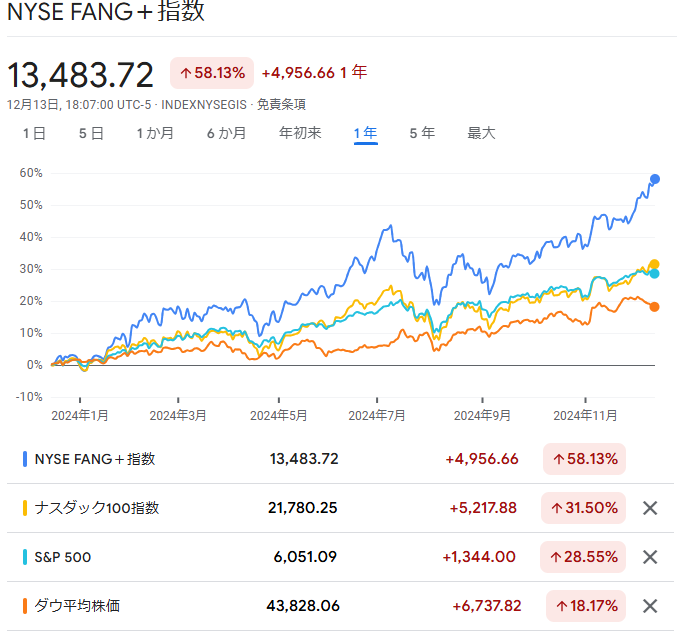Click the cyan S&P 500 color bar

click(x=25, y=557)
